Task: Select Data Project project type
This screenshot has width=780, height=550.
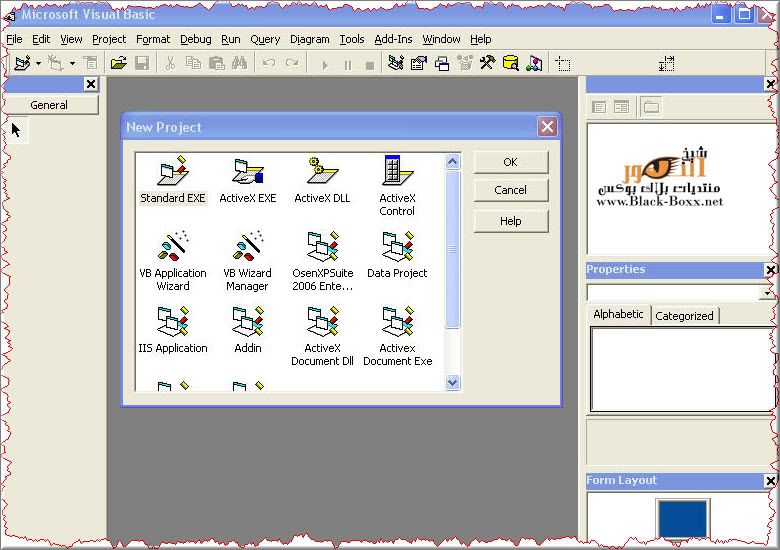Action: pyautogui.click(x=397, y=255)
